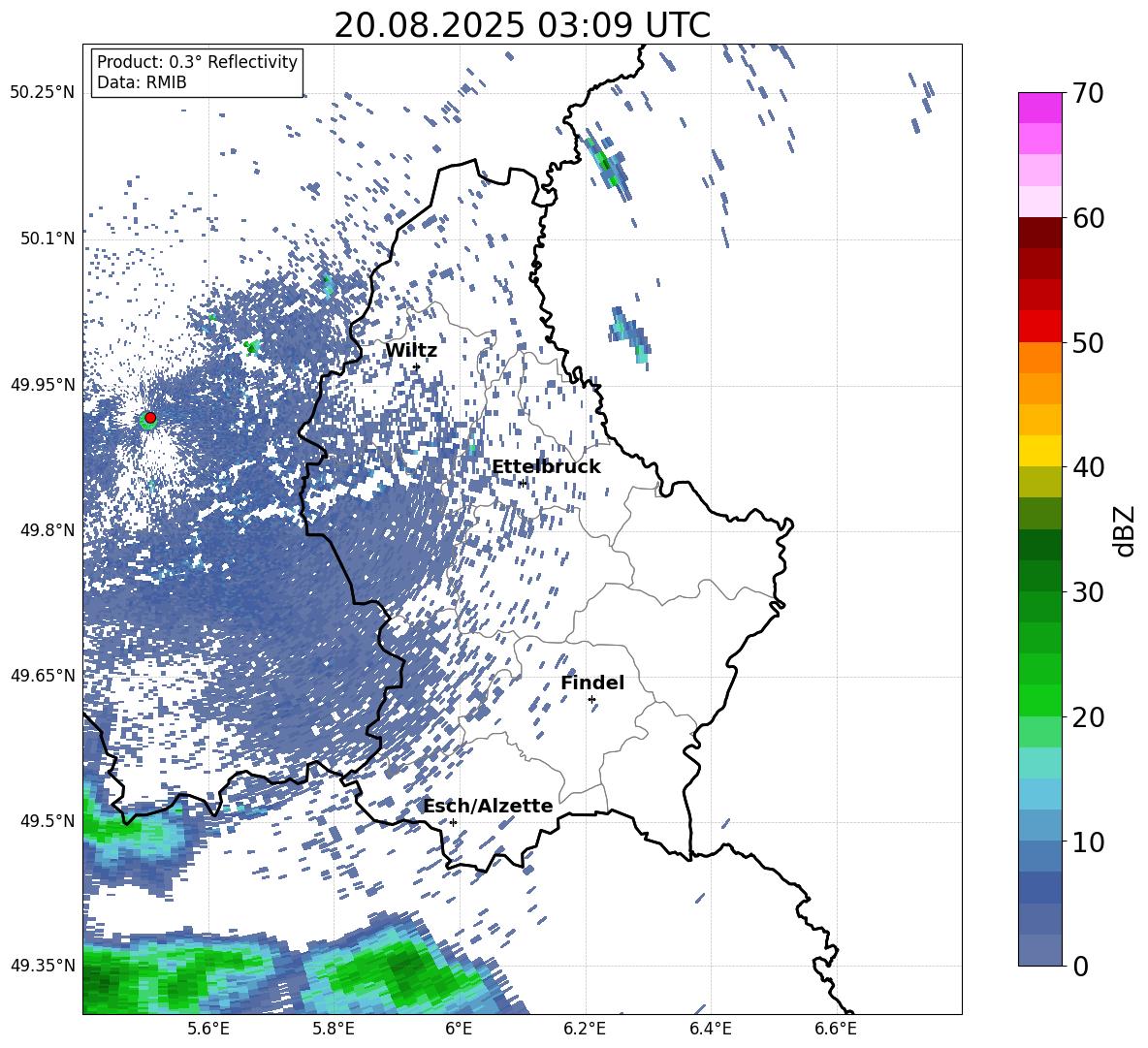Click the red radar site marker dot
This screenshot has height=1048, width=1148.
[x=150, y=418]
